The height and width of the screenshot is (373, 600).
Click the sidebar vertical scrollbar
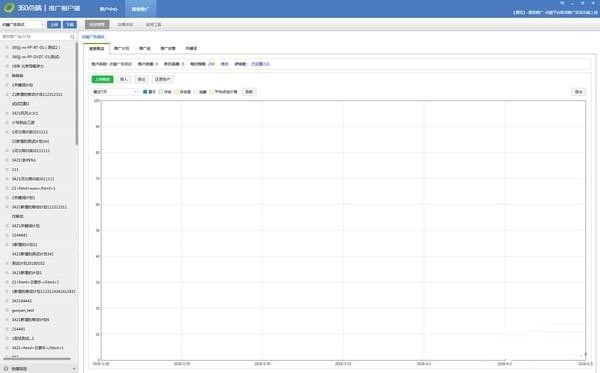(77, 94)
